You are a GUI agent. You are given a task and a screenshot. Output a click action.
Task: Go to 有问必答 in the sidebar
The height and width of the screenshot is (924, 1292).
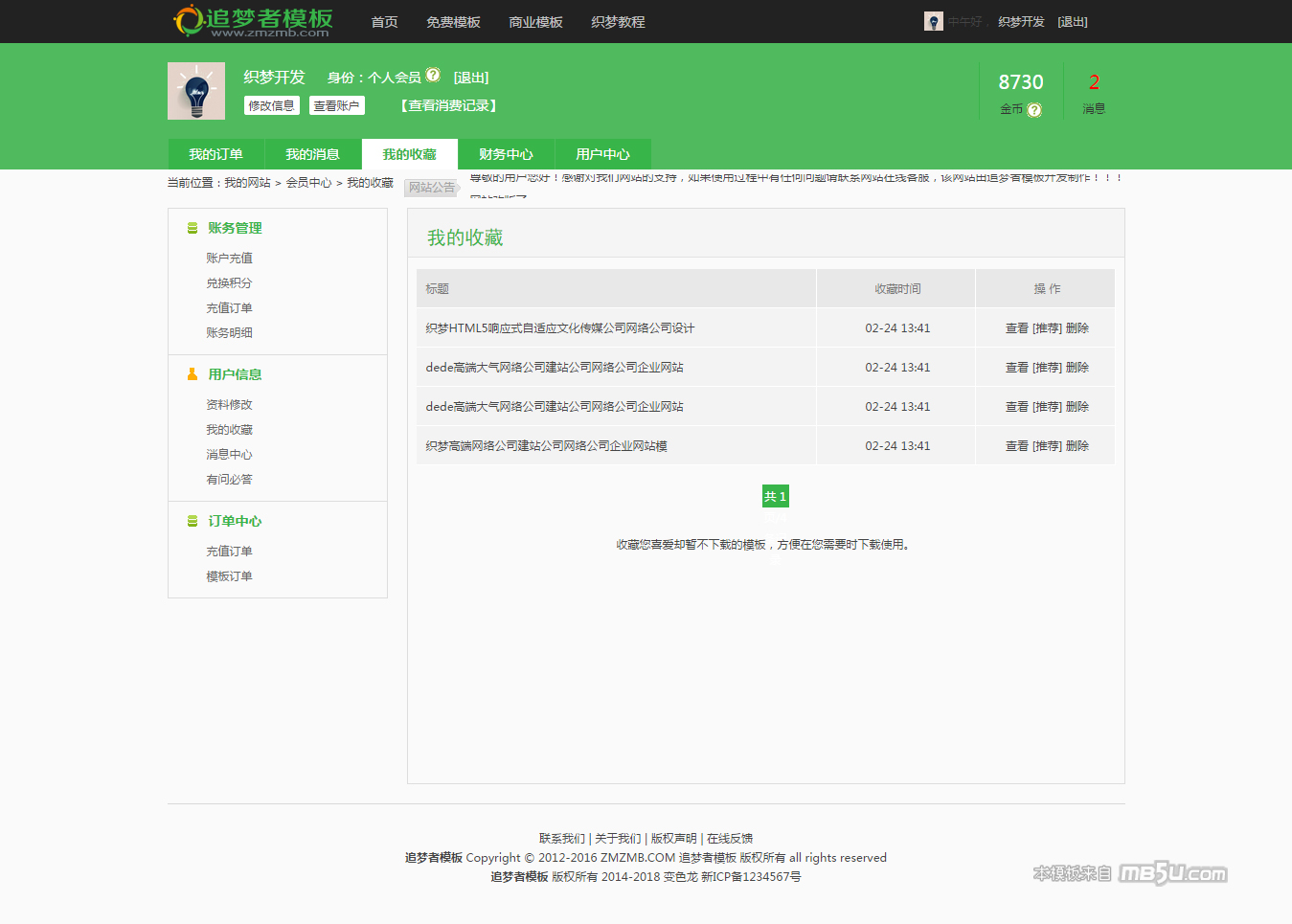point(229,480)
